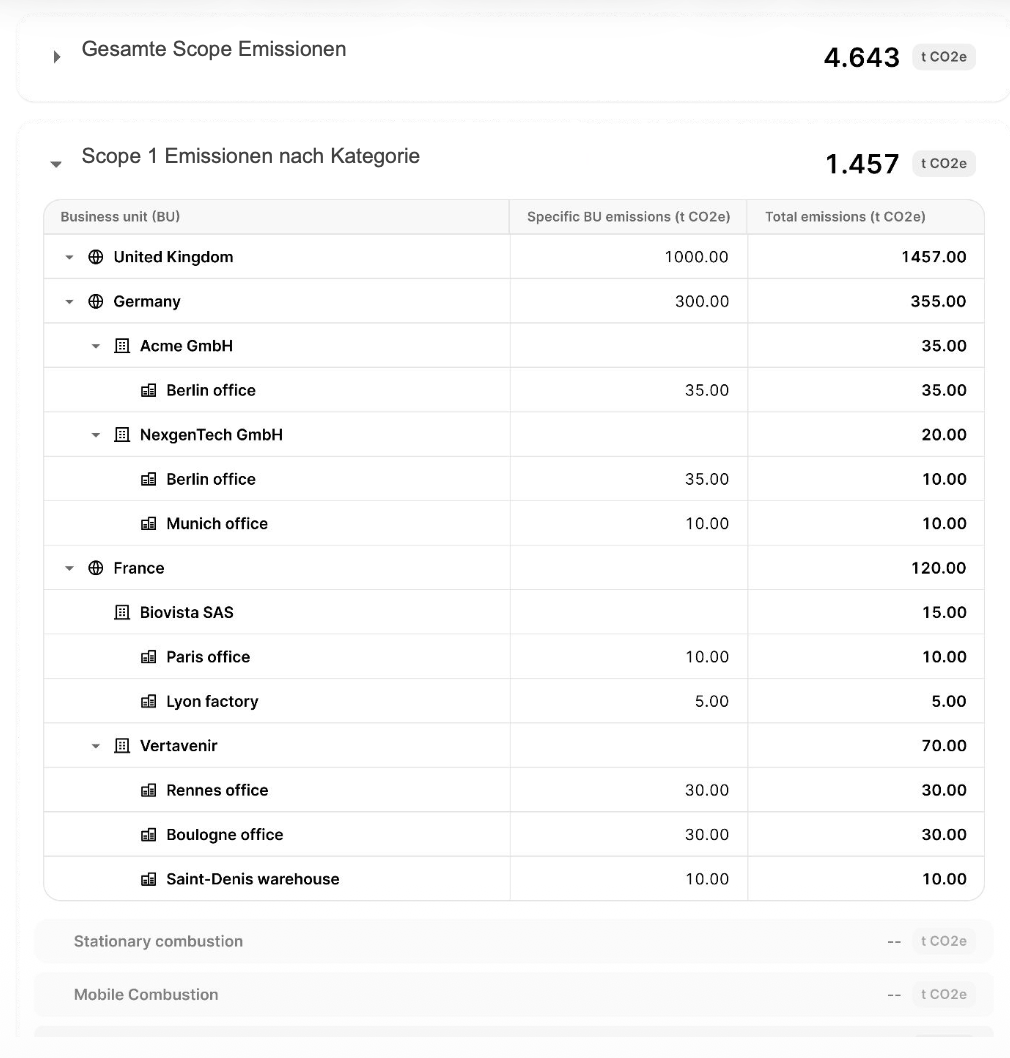
Task: Click the t CO2e badge beside 4.643
Action: click(944, 57)
